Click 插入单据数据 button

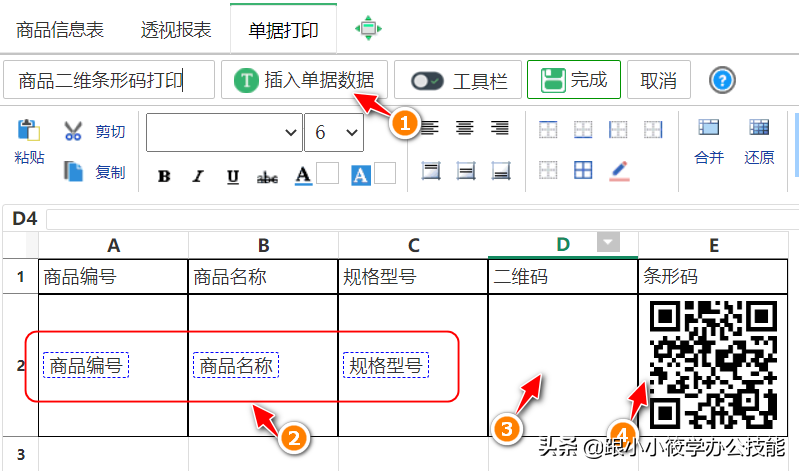(x=304, y=80)
